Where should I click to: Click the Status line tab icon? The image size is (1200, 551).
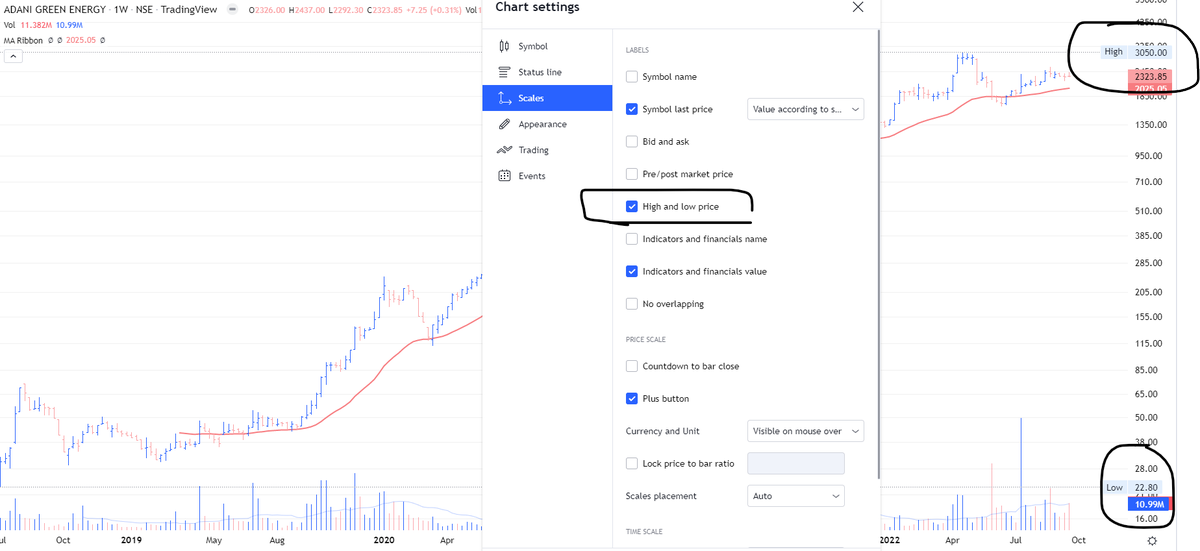504,72
